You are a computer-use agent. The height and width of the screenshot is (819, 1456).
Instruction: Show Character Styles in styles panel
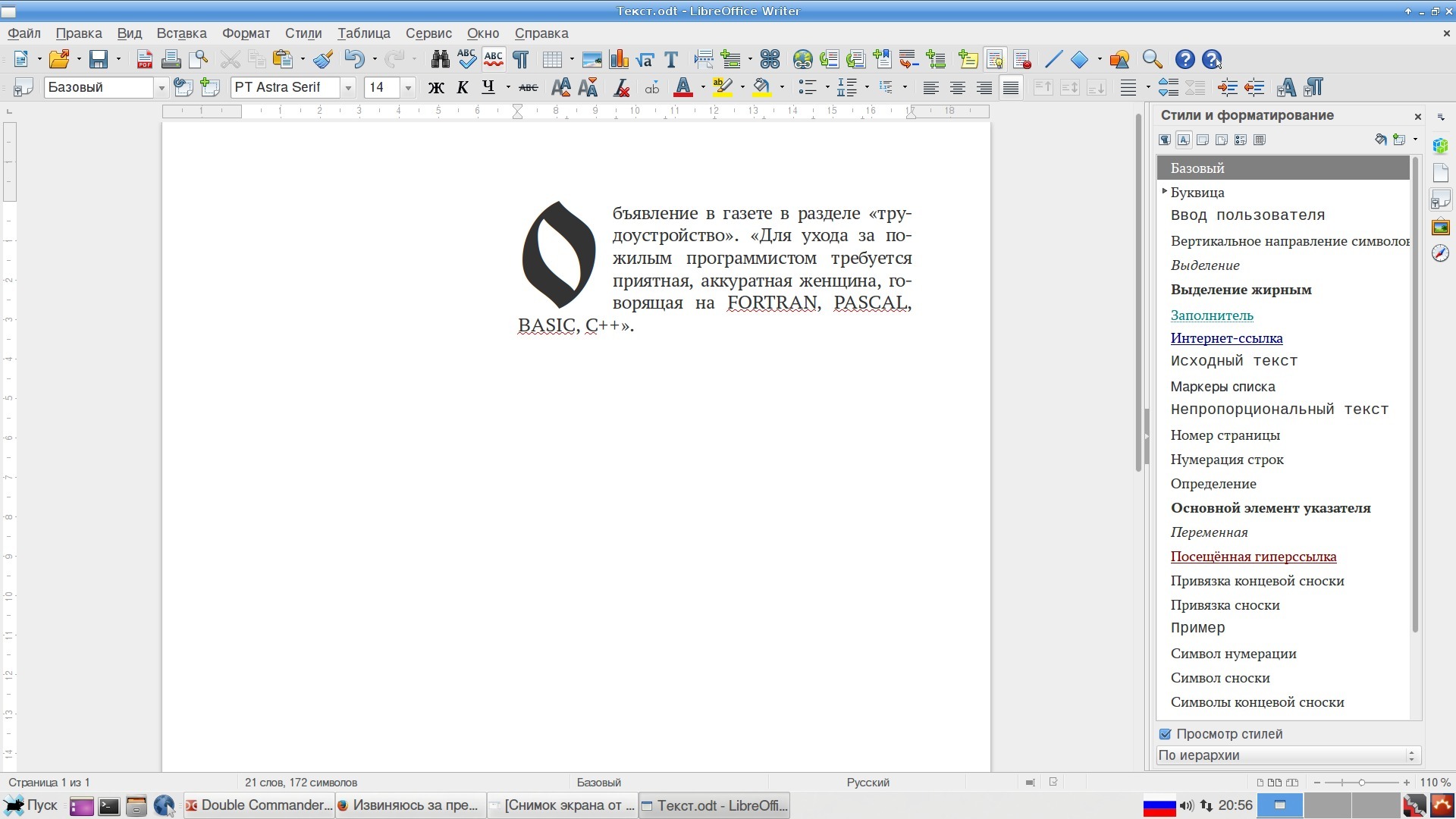1184,140
